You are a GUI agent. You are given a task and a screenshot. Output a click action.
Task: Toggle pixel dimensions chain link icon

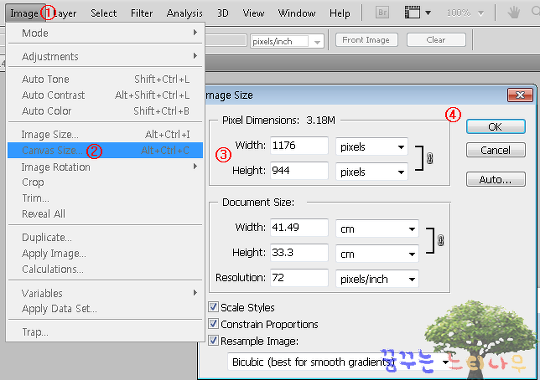tap(430, 158)
